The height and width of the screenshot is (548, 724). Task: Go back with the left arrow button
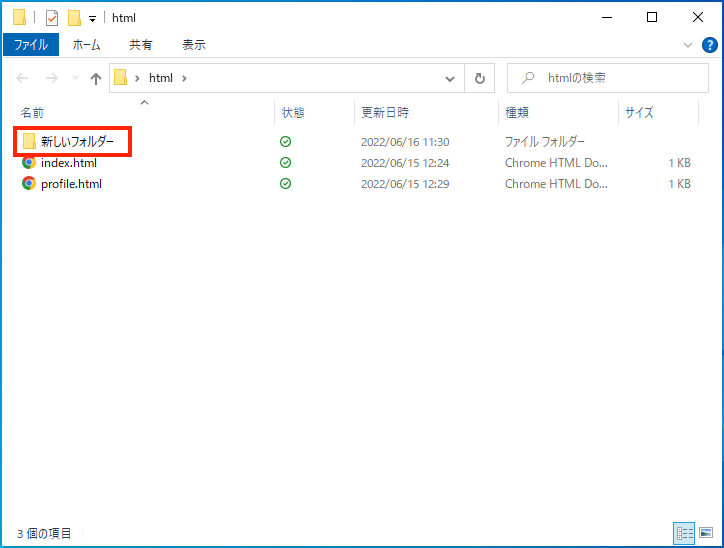coord(22,78)
